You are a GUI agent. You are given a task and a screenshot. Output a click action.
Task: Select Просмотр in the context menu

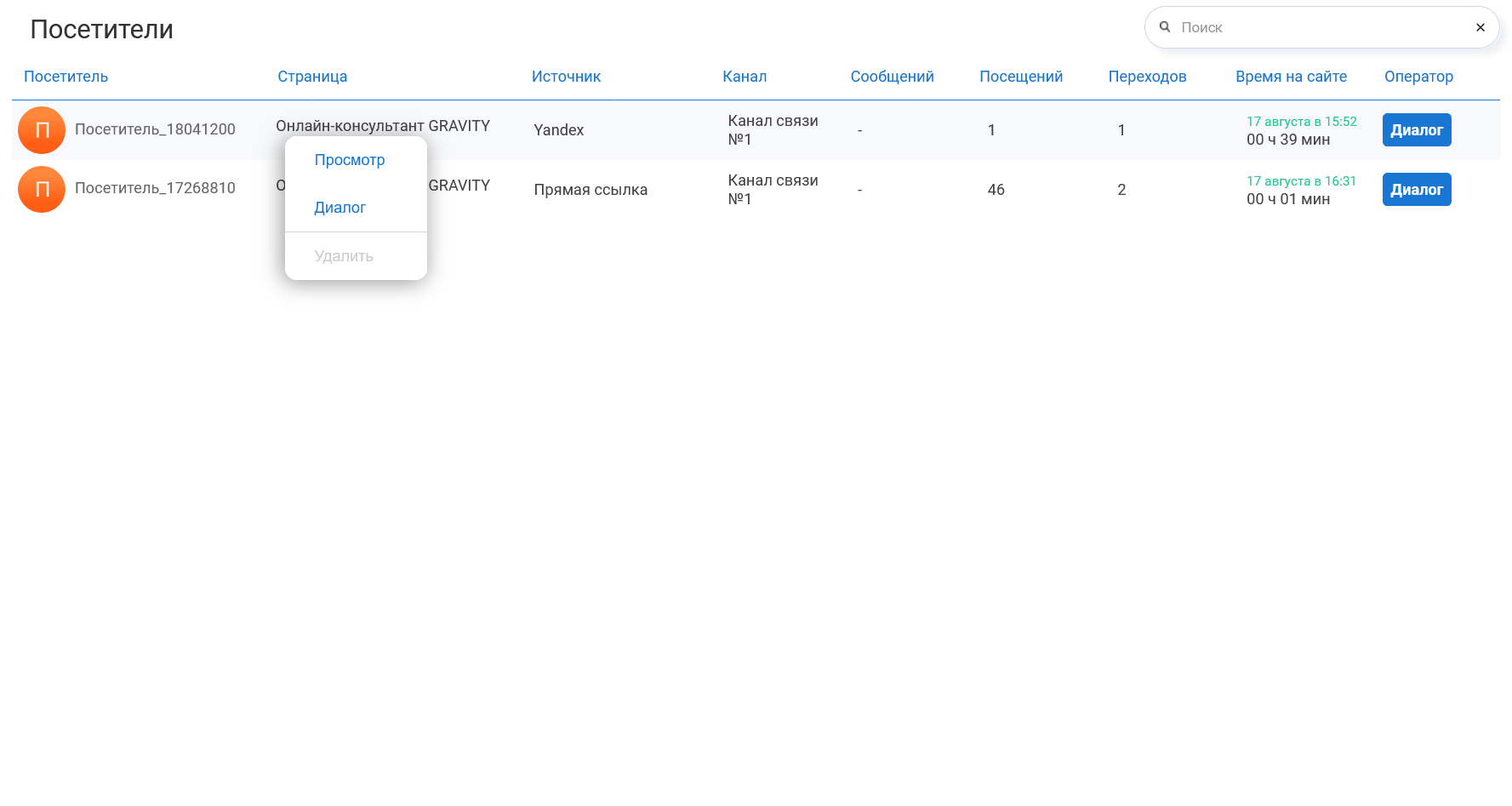pos(349,160)
